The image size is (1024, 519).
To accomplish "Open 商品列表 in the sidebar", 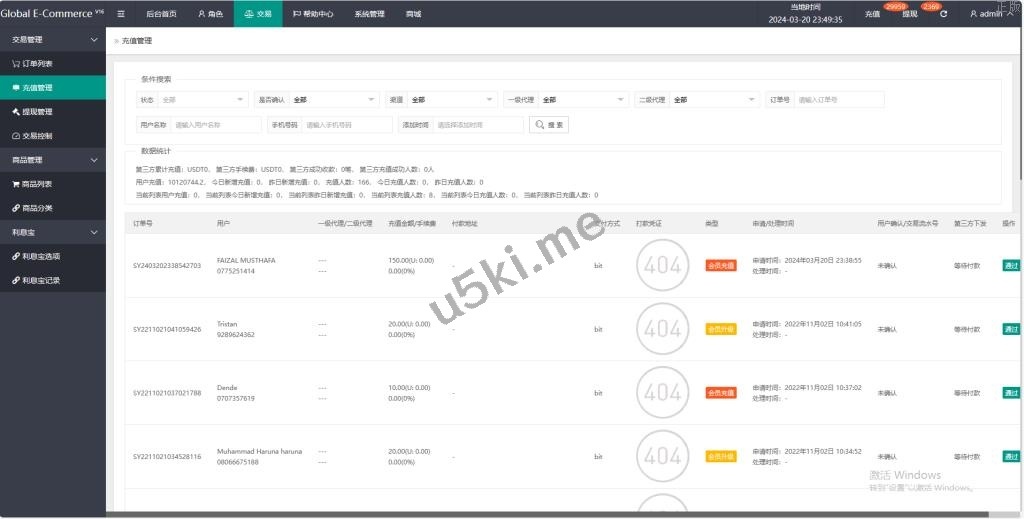I will (38, 184).
